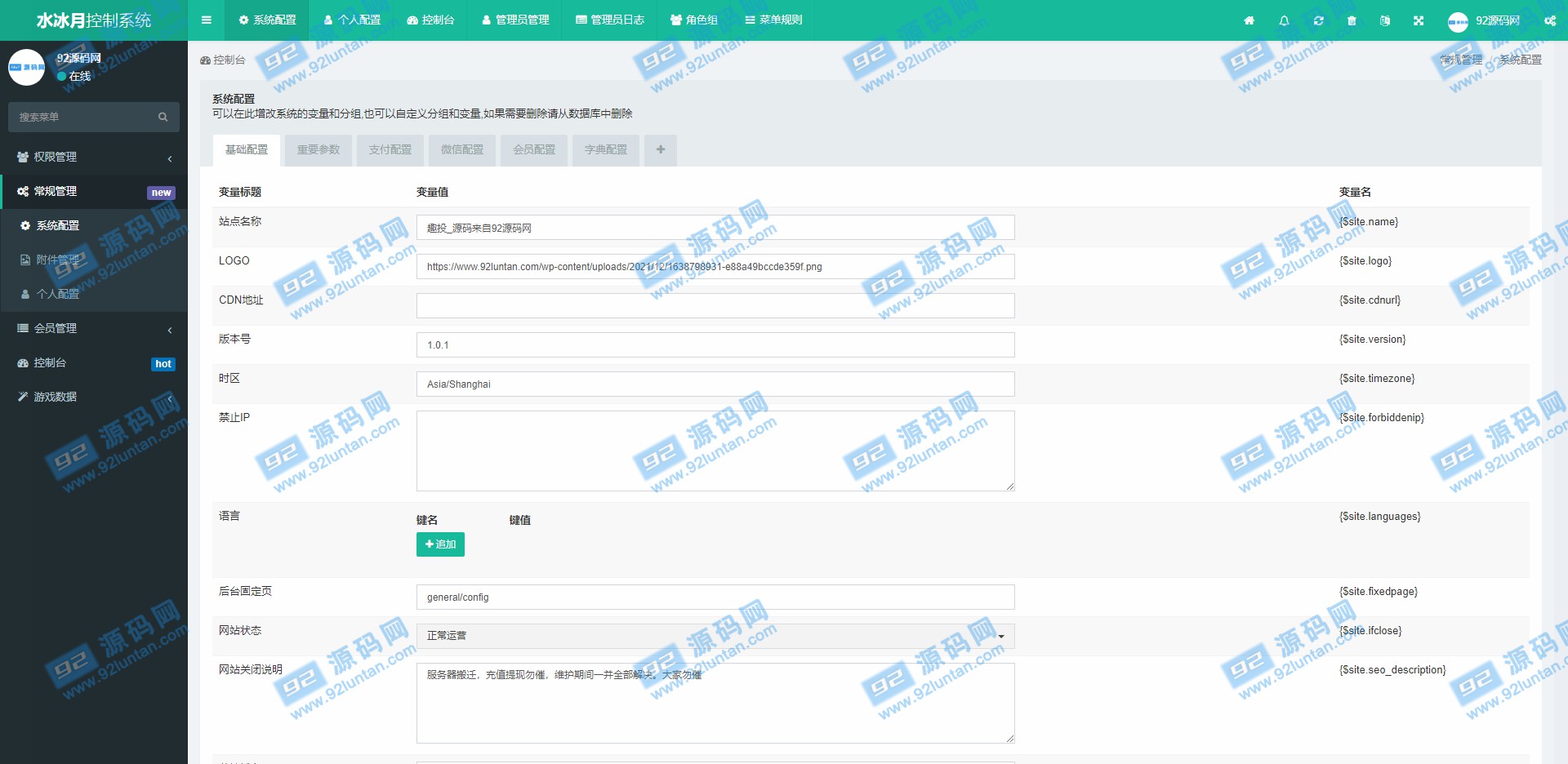Click the plus tab to add config group

coord(661,150)
